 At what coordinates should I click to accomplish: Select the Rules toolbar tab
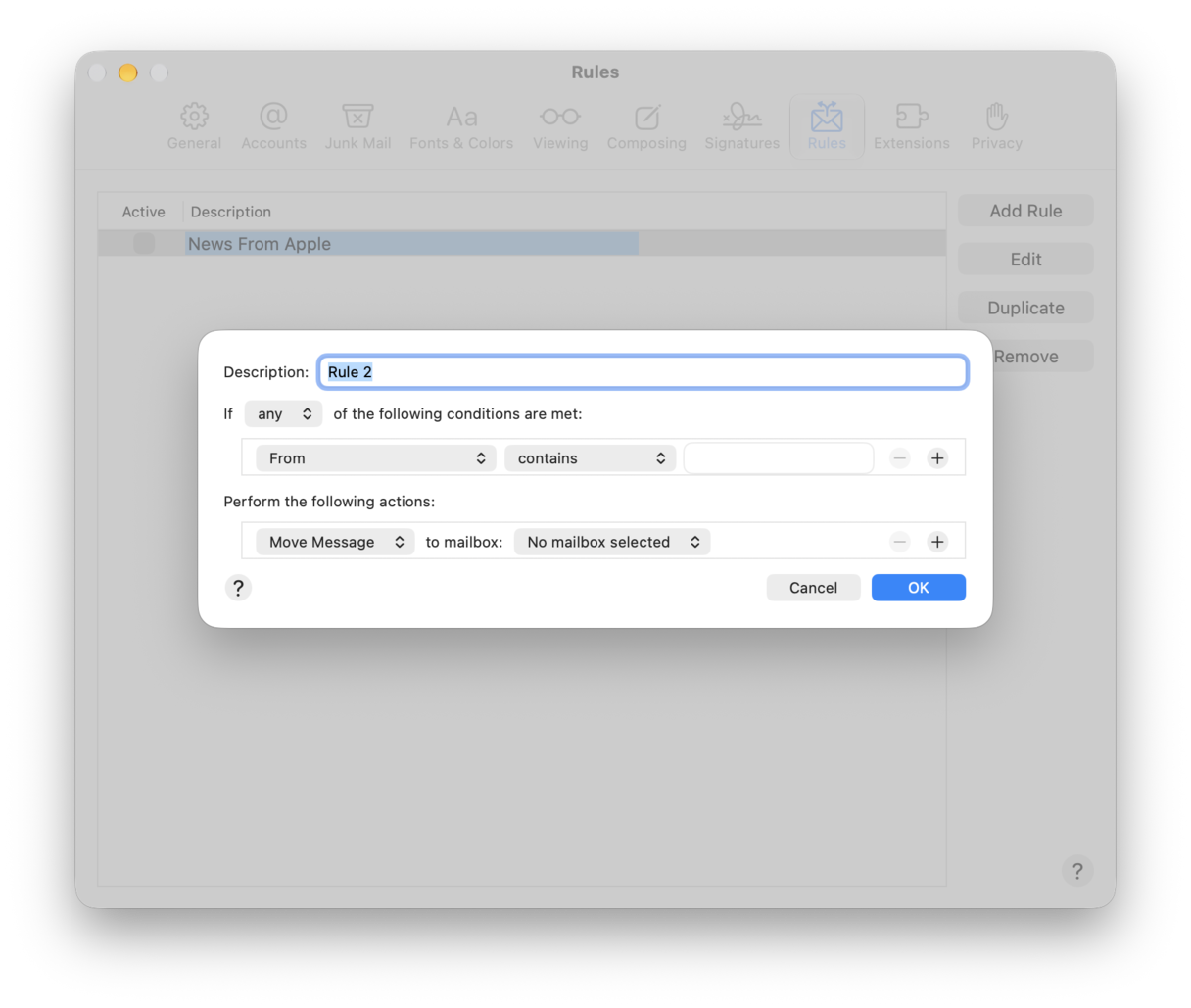pyautogui.click(x=827, y=126)
